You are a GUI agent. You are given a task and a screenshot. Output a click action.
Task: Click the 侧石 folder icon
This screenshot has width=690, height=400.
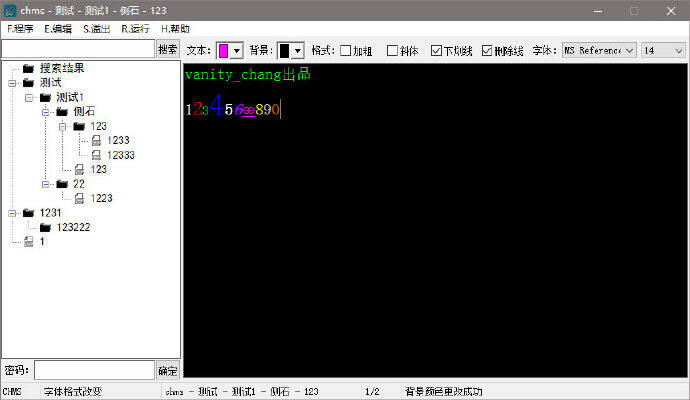click(x=62, y=112)
